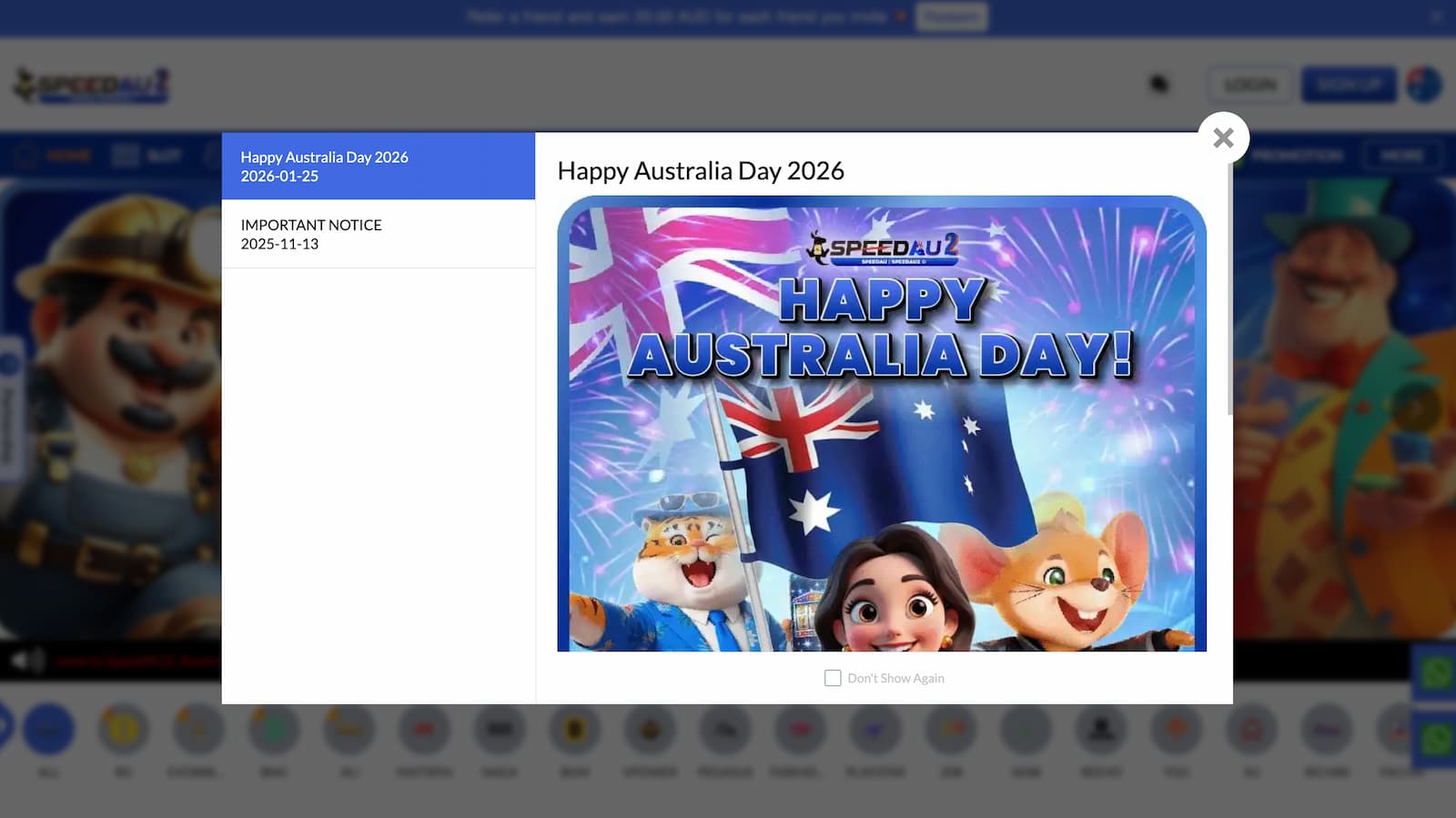
Task: Open the upper WhatsApp chat icon
Action: [x=1436, y=673]
